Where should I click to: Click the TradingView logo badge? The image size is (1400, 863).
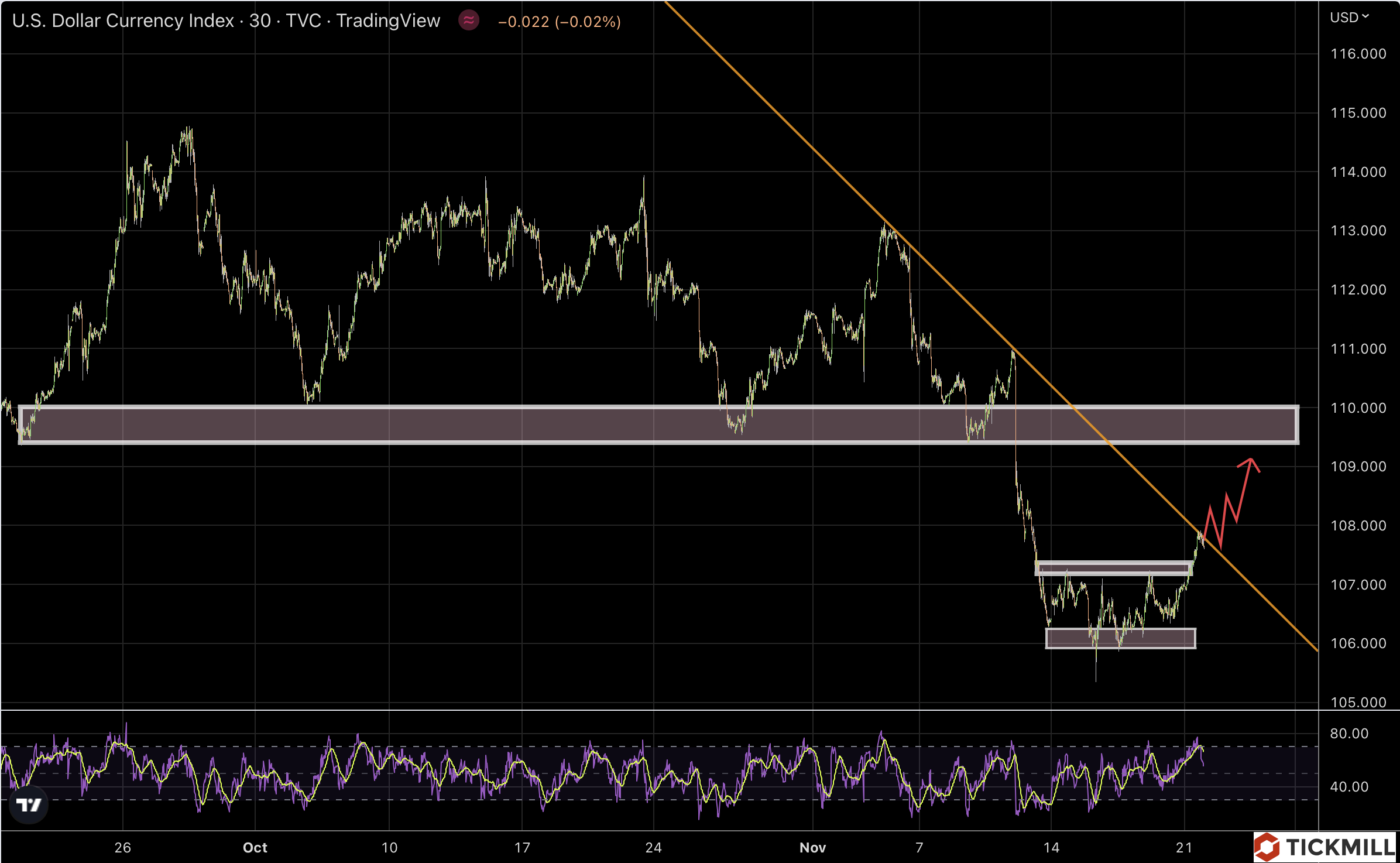tap(29, 805)
